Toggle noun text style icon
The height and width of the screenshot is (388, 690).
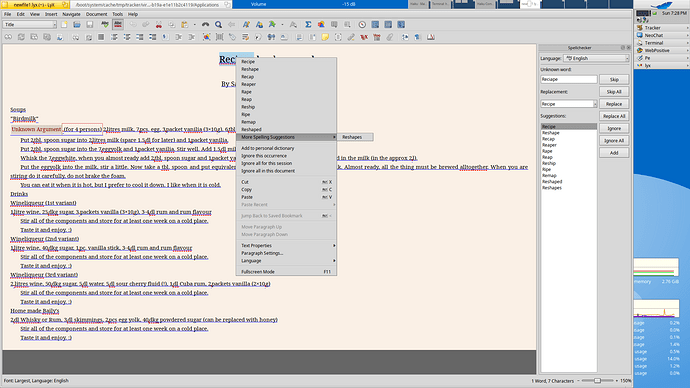pos(259,25)
